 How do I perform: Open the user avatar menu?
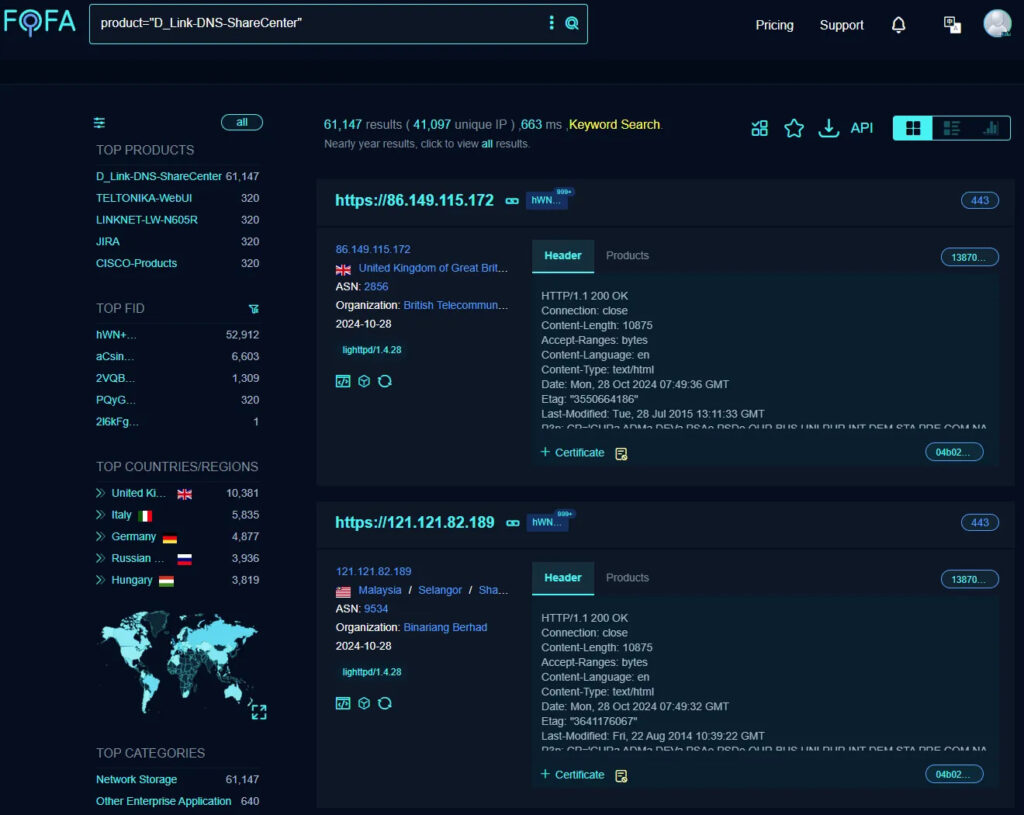click(997, 24)
